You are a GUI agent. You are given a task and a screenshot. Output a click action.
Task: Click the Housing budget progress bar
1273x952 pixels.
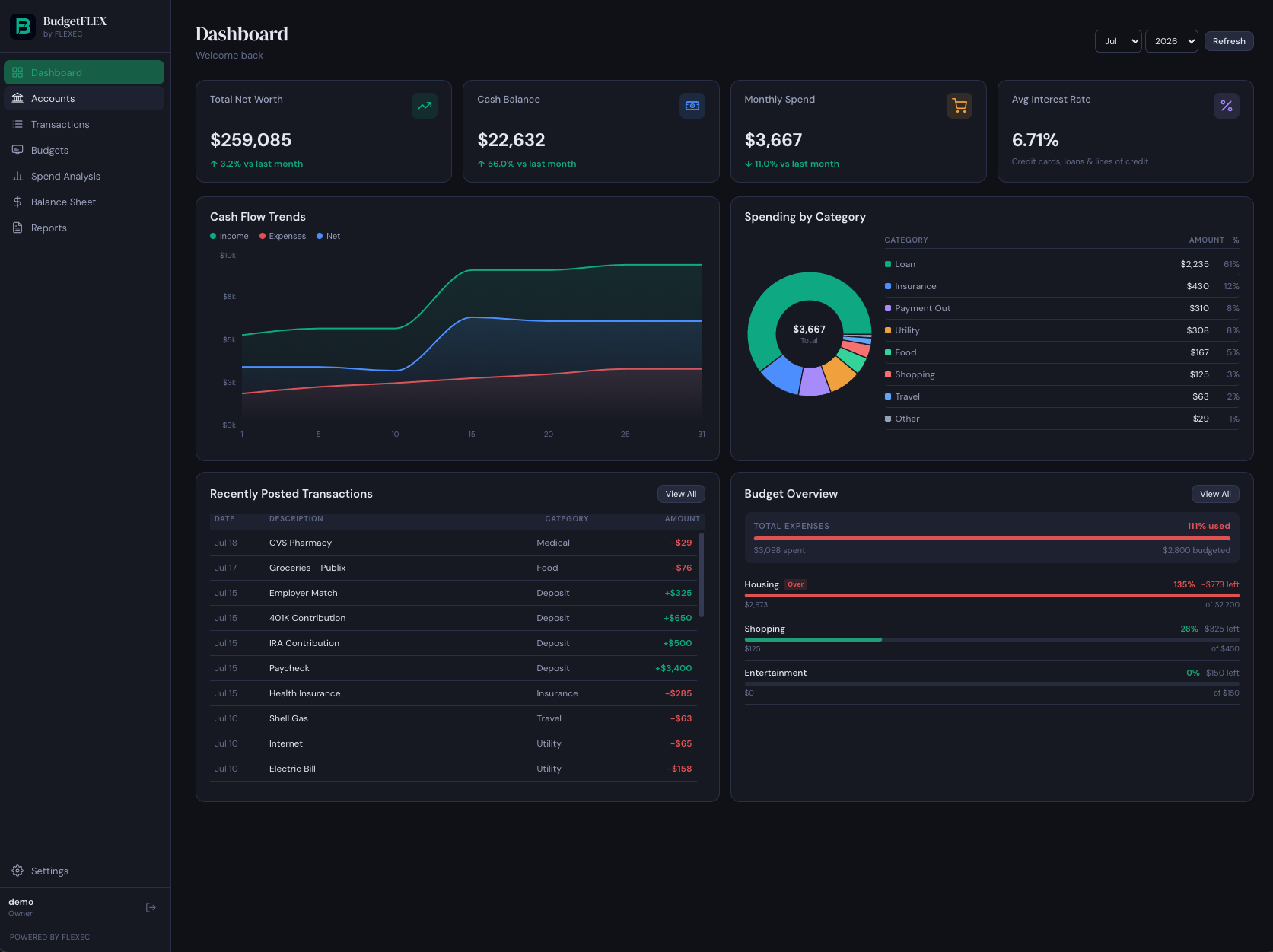[x=991, y=595]
